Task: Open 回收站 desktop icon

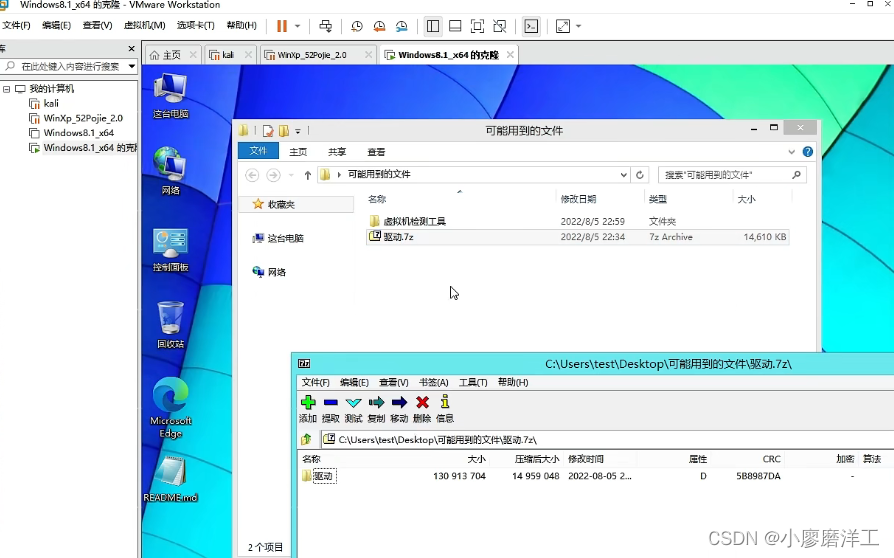Action: 170,325
